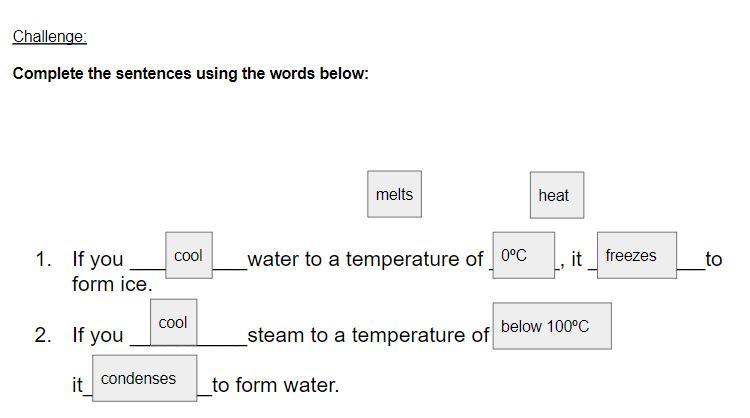
Task: Click the "melts" word tile
Action: click(394, 195)
